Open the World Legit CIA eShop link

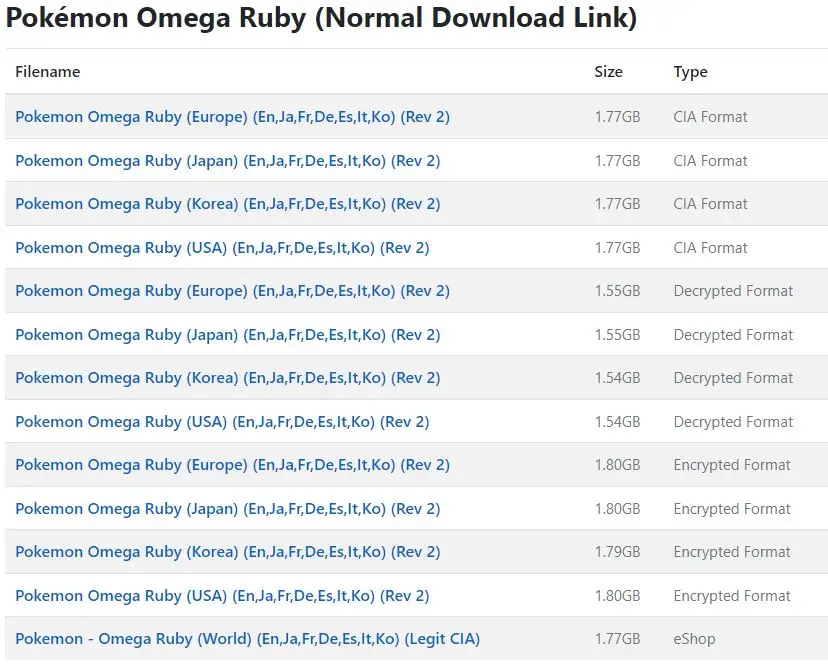(x=247, y=639)
